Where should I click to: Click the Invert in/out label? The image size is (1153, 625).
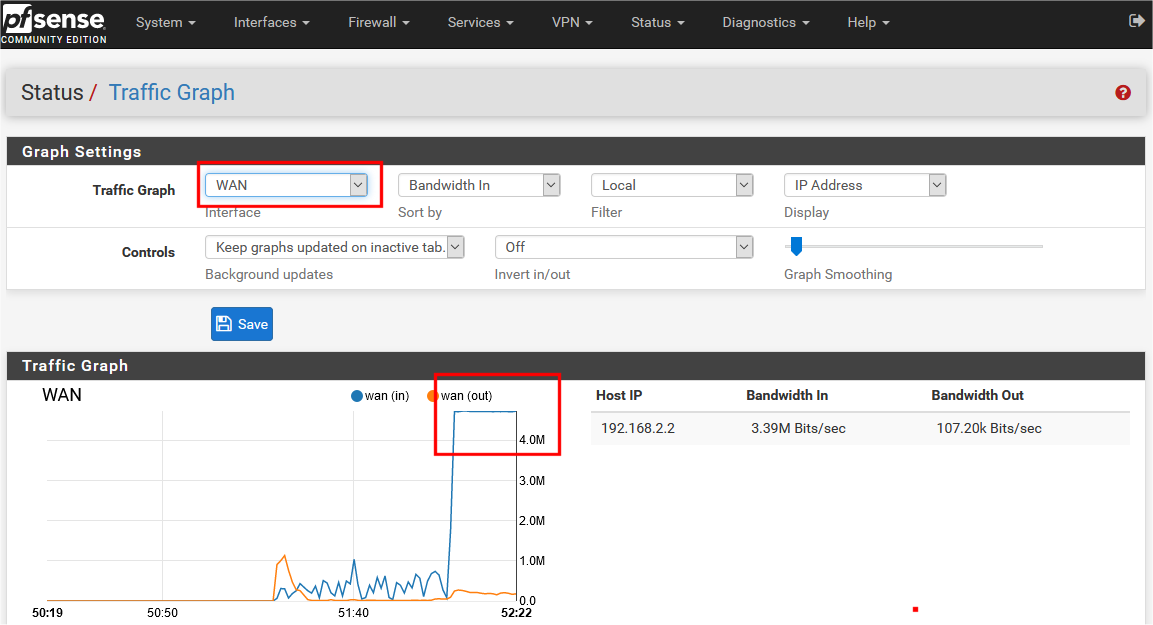[532, 274]
